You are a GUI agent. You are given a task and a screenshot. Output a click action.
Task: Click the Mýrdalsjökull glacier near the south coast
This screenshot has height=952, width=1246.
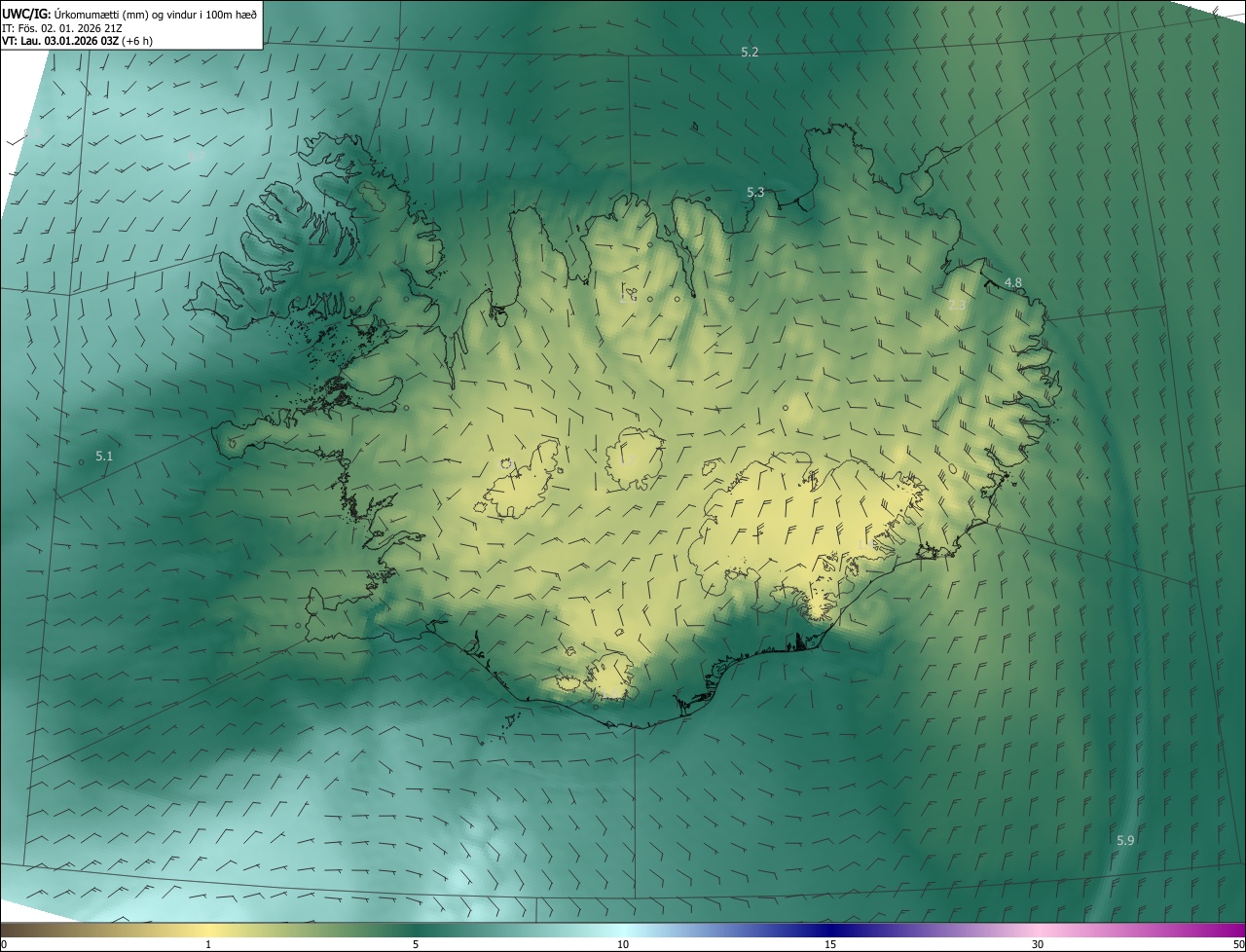pos(610,676)
